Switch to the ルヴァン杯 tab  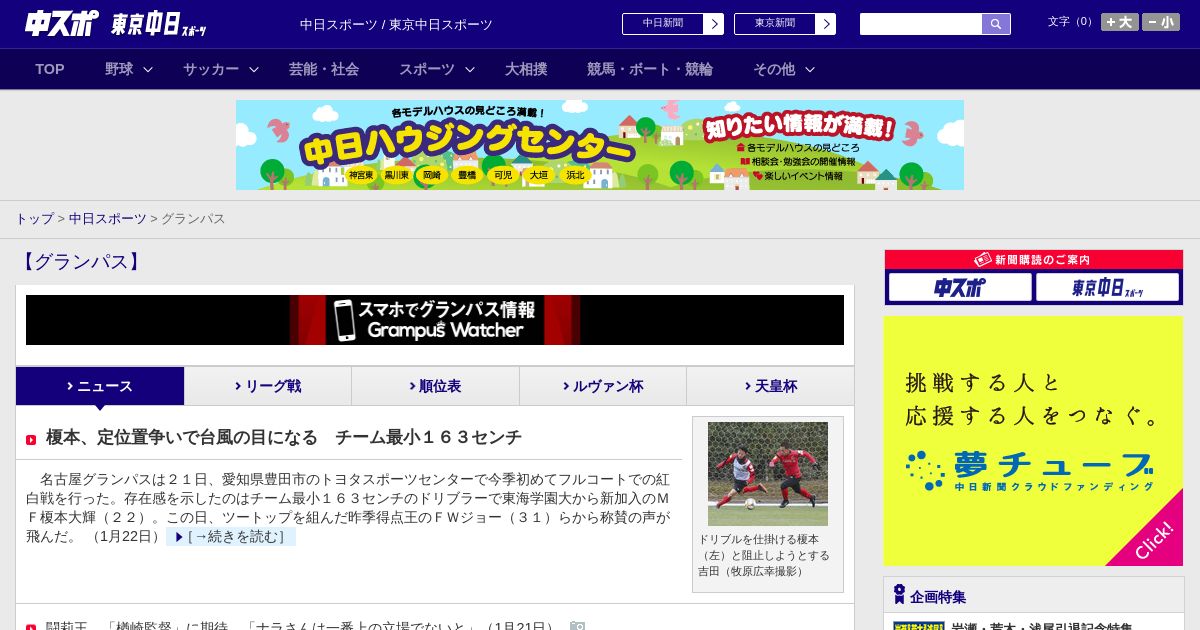[x=603, y=386]
